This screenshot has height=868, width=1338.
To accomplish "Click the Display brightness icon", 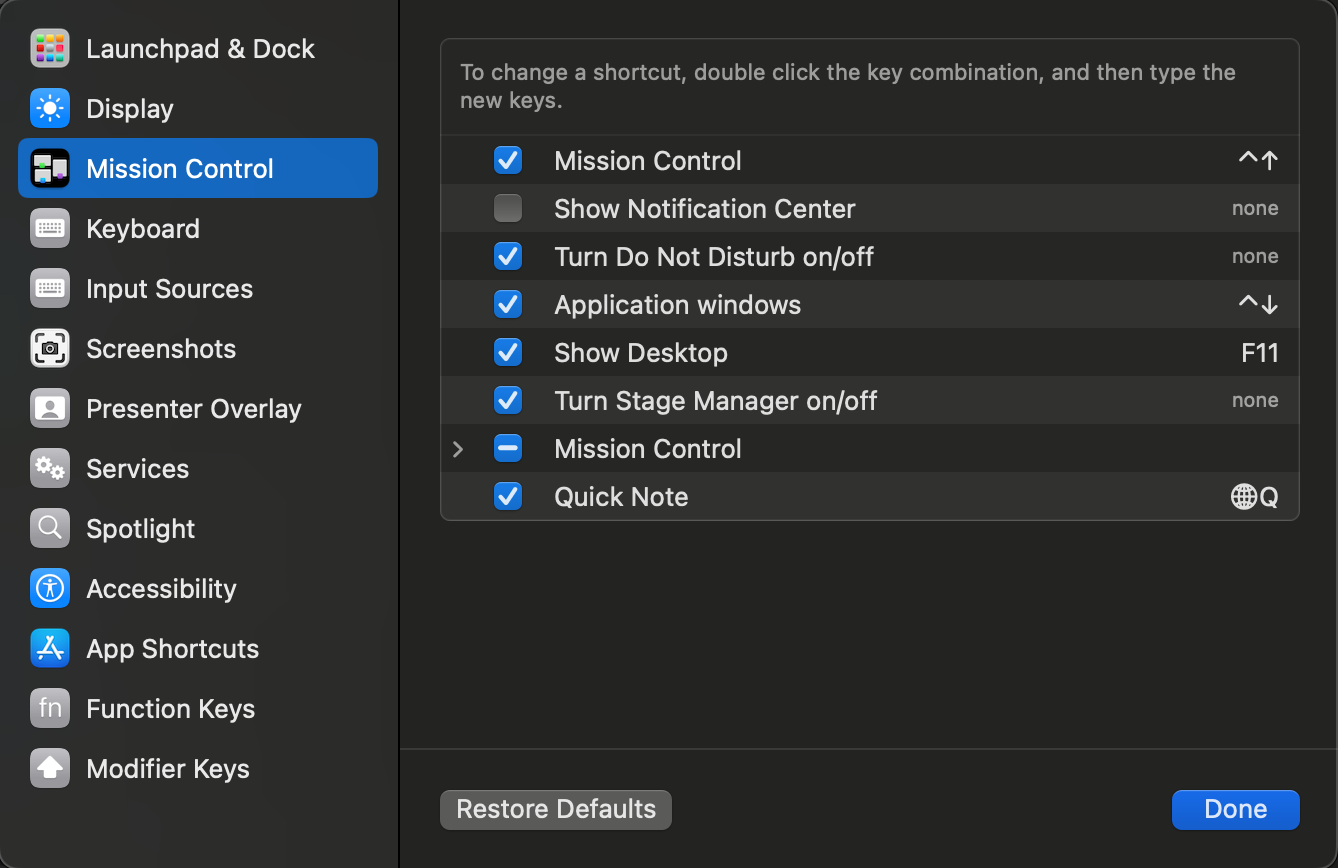I will pos(50,108).
